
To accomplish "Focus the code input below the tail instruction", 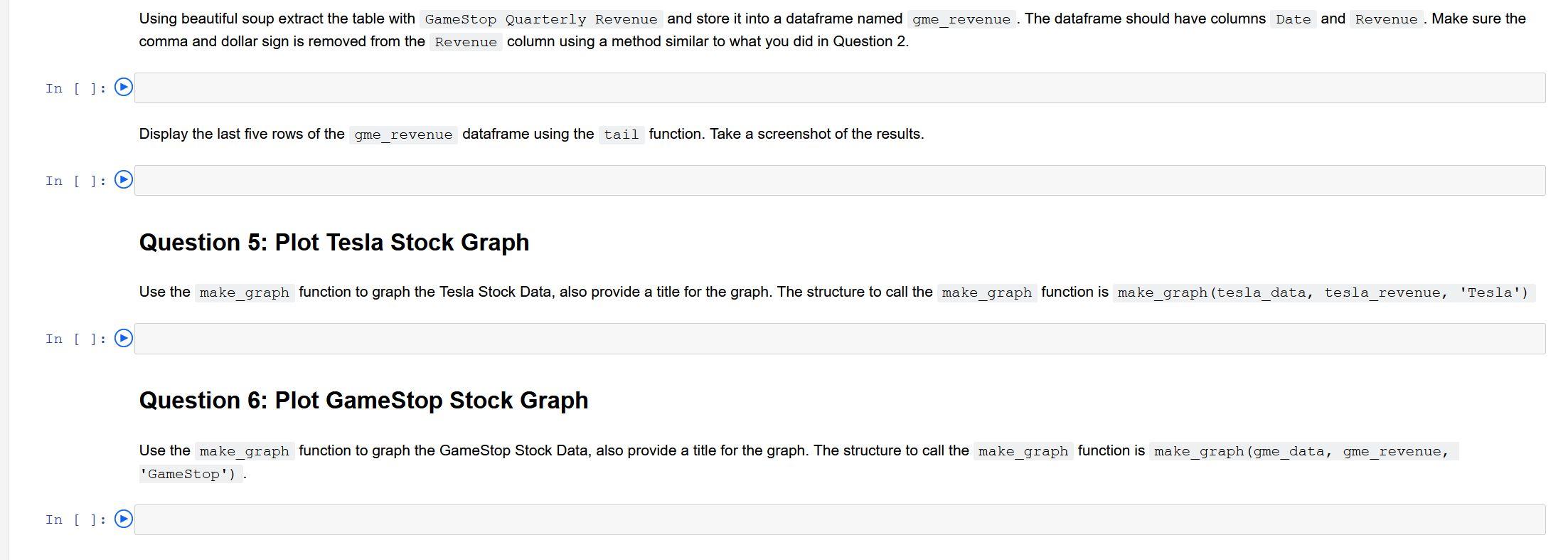I will 840,180.
